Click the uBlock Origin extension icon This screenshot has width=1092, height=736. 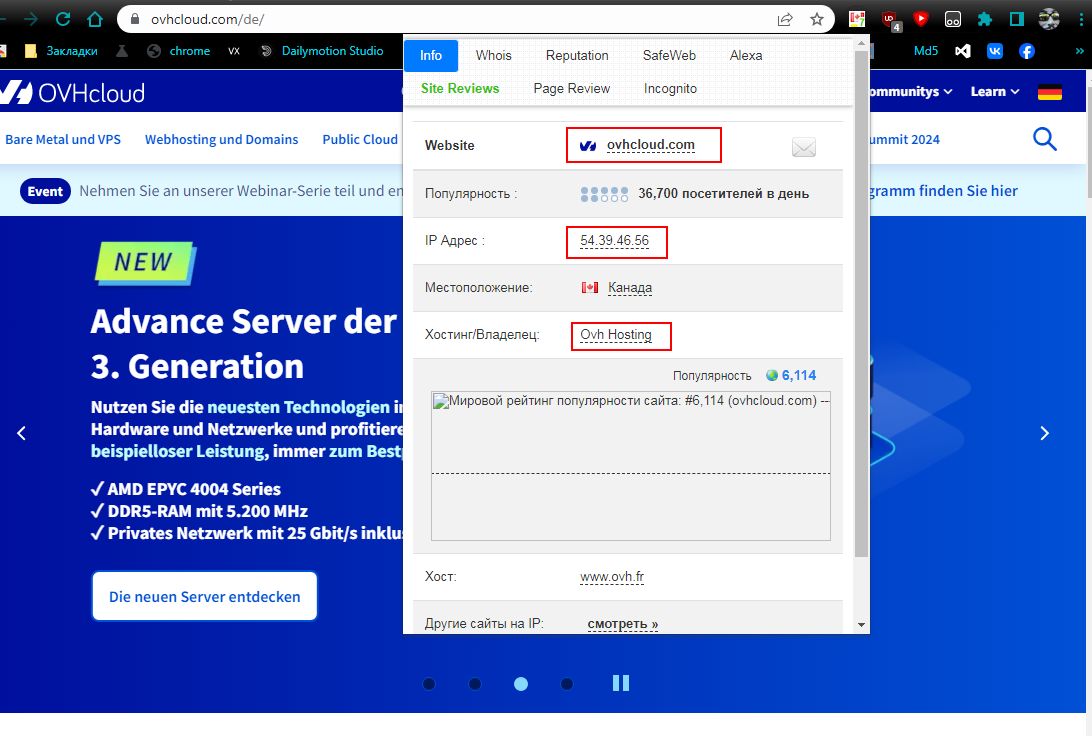pos(889,19)
